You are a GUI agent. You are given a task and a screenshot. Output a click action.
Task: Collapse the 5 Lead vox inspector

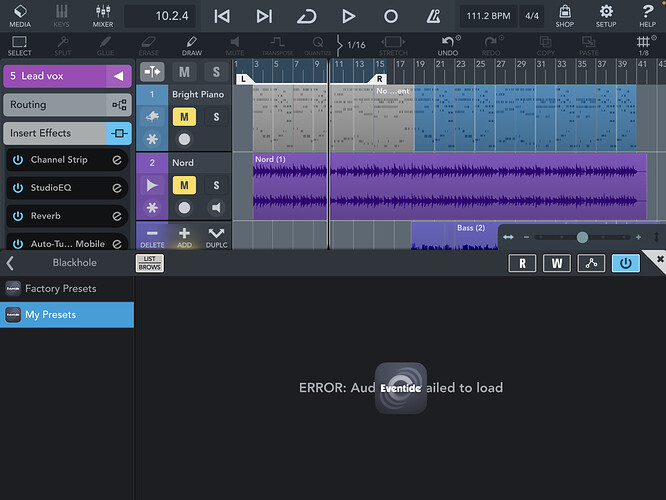119,76
